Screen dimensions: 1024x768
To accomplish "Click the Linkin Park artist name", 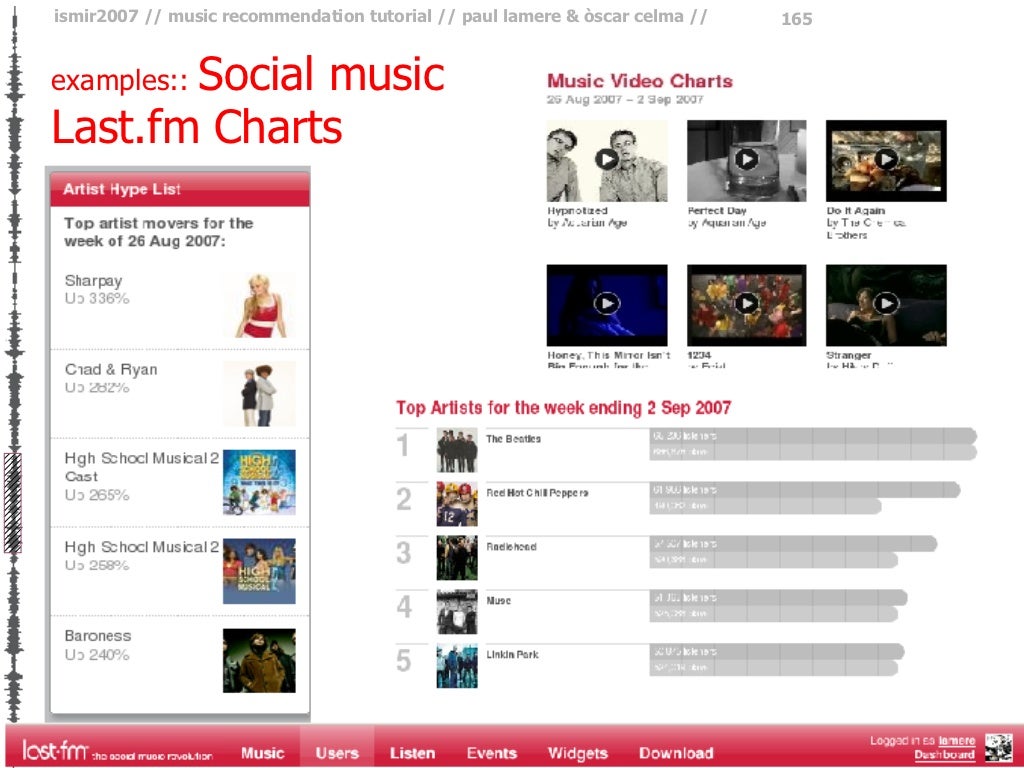I will point(513,654).
